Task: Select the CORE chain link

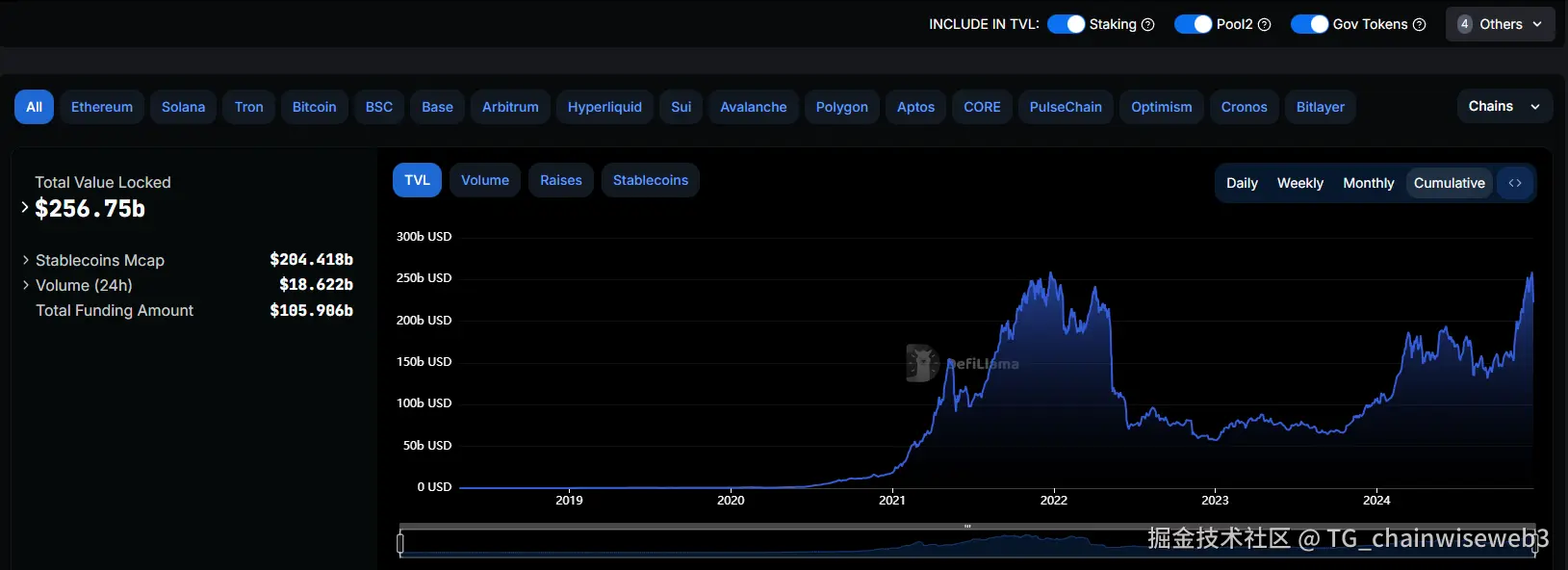Action: click(x=983, y=107)
